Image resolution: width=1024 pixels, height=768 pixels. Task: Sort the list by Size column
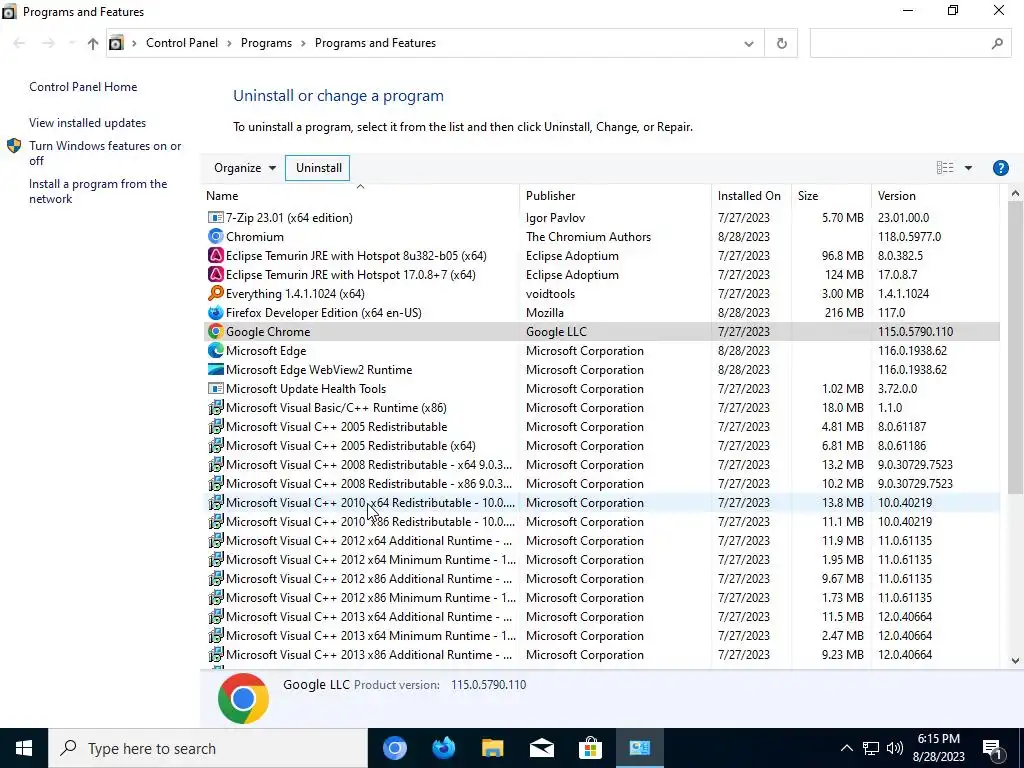[831, 195]
